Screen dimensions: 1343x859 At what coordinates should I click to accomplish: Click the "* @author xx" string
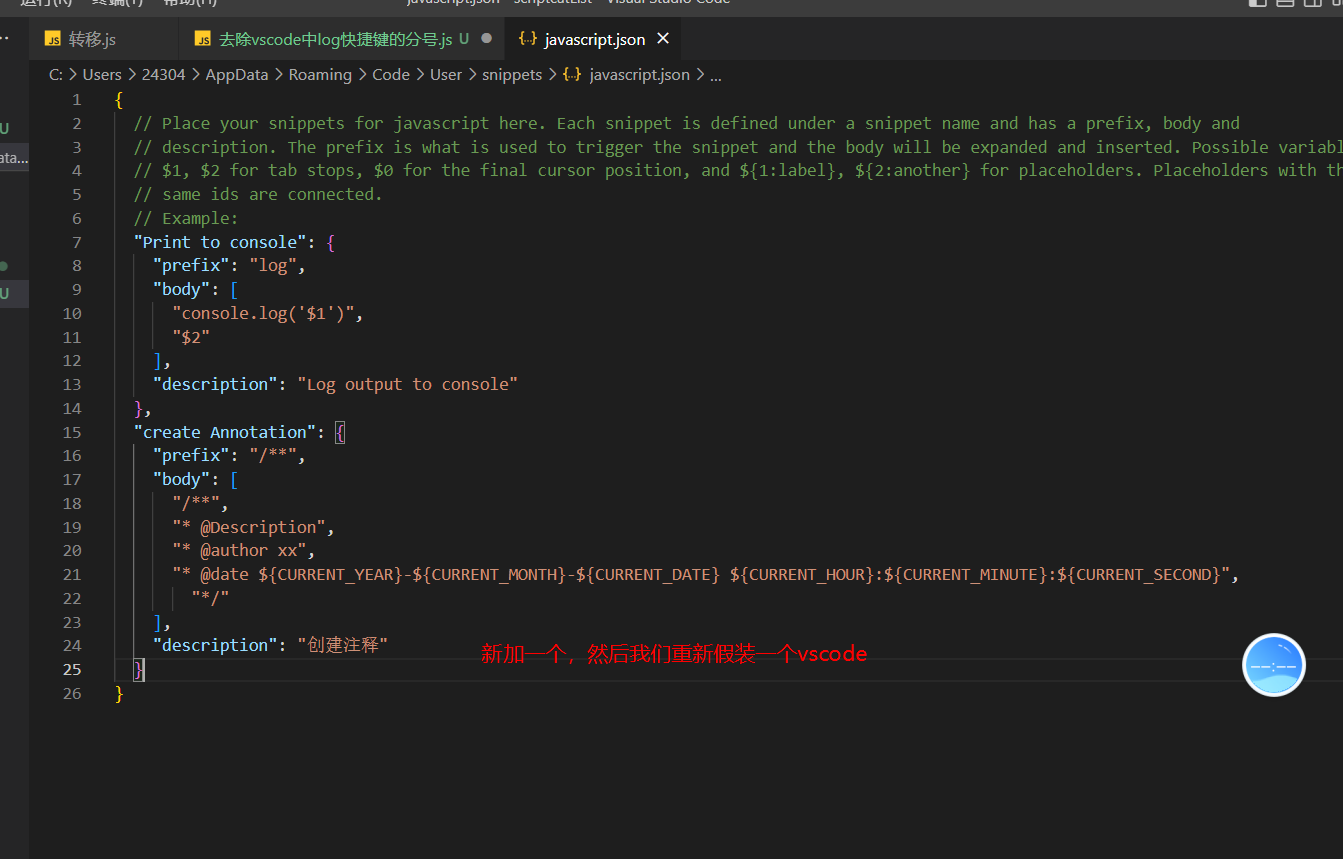click(239, 551)
